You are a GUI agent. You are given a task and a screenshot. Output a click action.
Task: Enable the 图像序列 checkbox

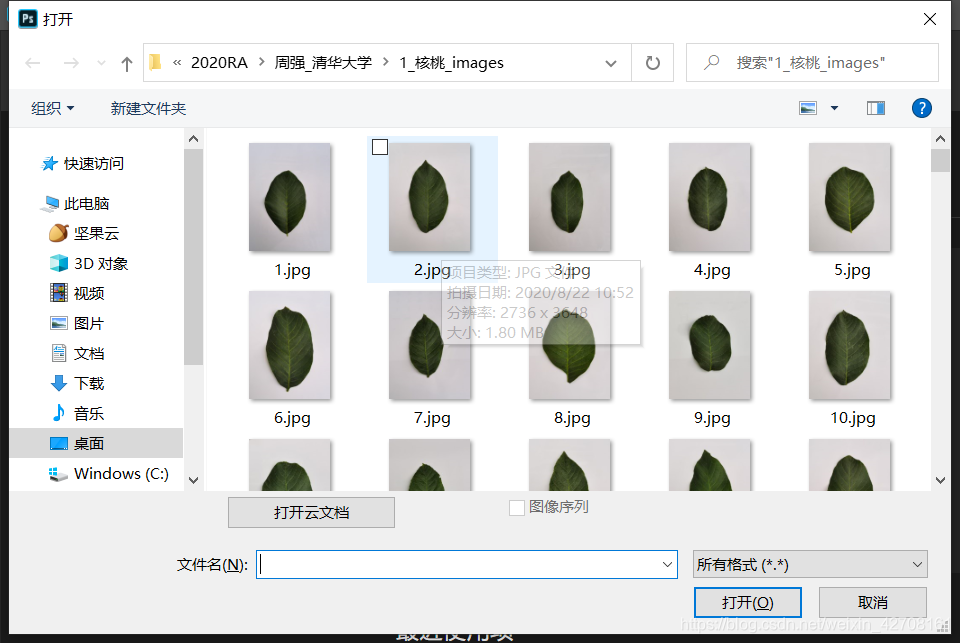pyautogui.click(x=516, y=507)
